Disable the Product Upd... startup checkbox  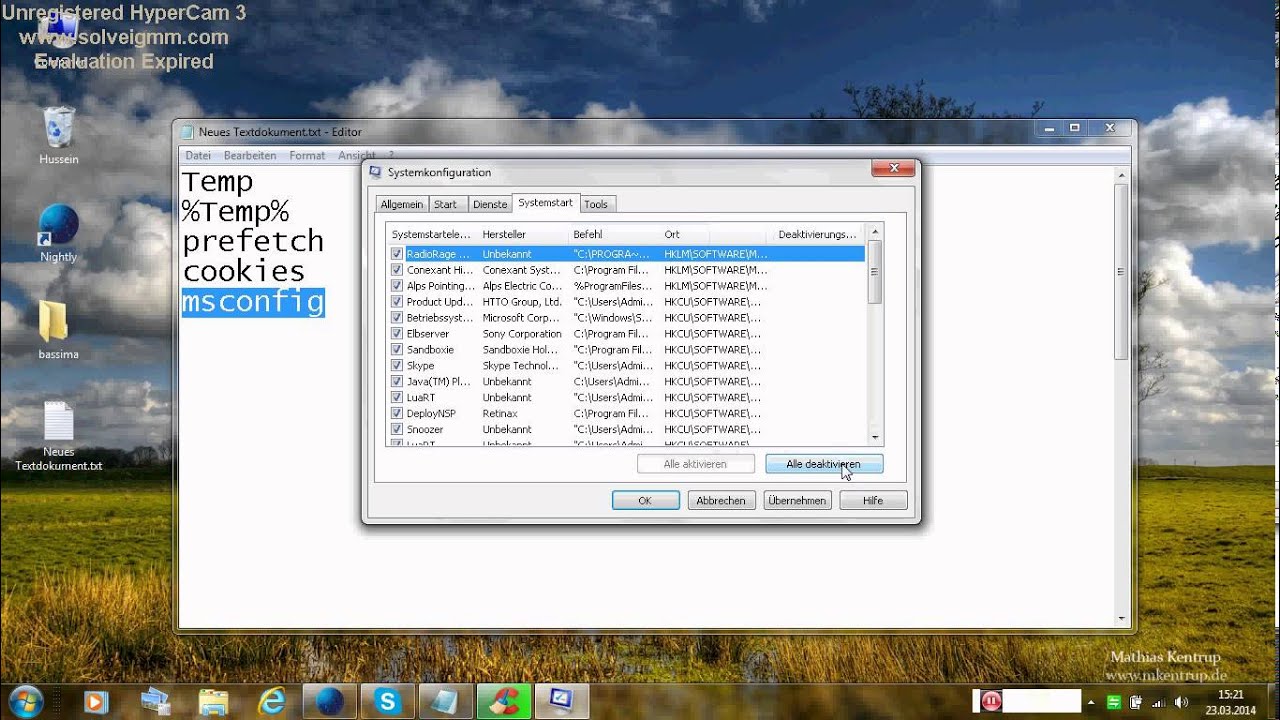pos(397,302)
